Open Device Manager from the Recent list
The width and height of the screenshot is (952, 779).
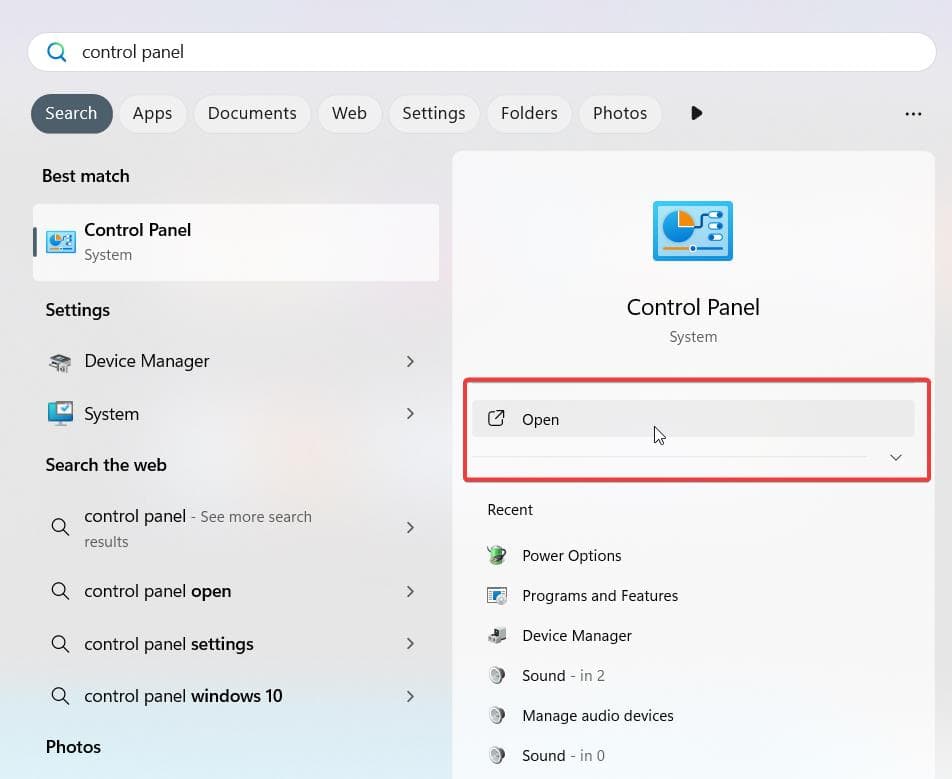(x=693, y=636)
